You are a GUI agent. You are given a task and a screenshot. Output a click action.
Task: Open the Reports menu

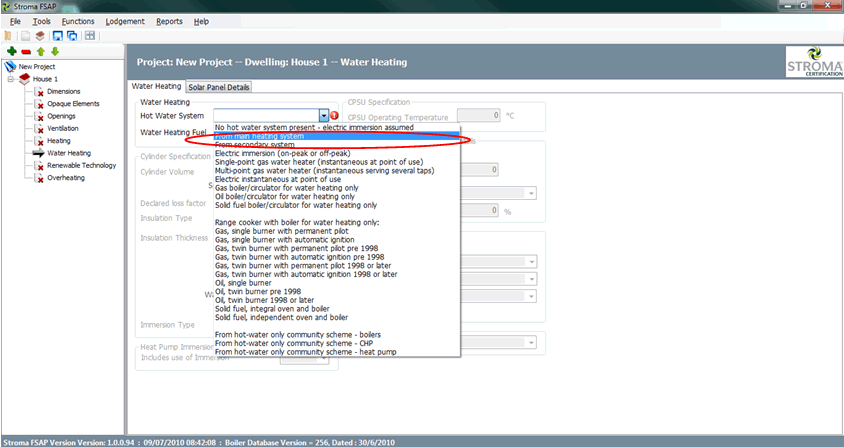tap(170, 22)
